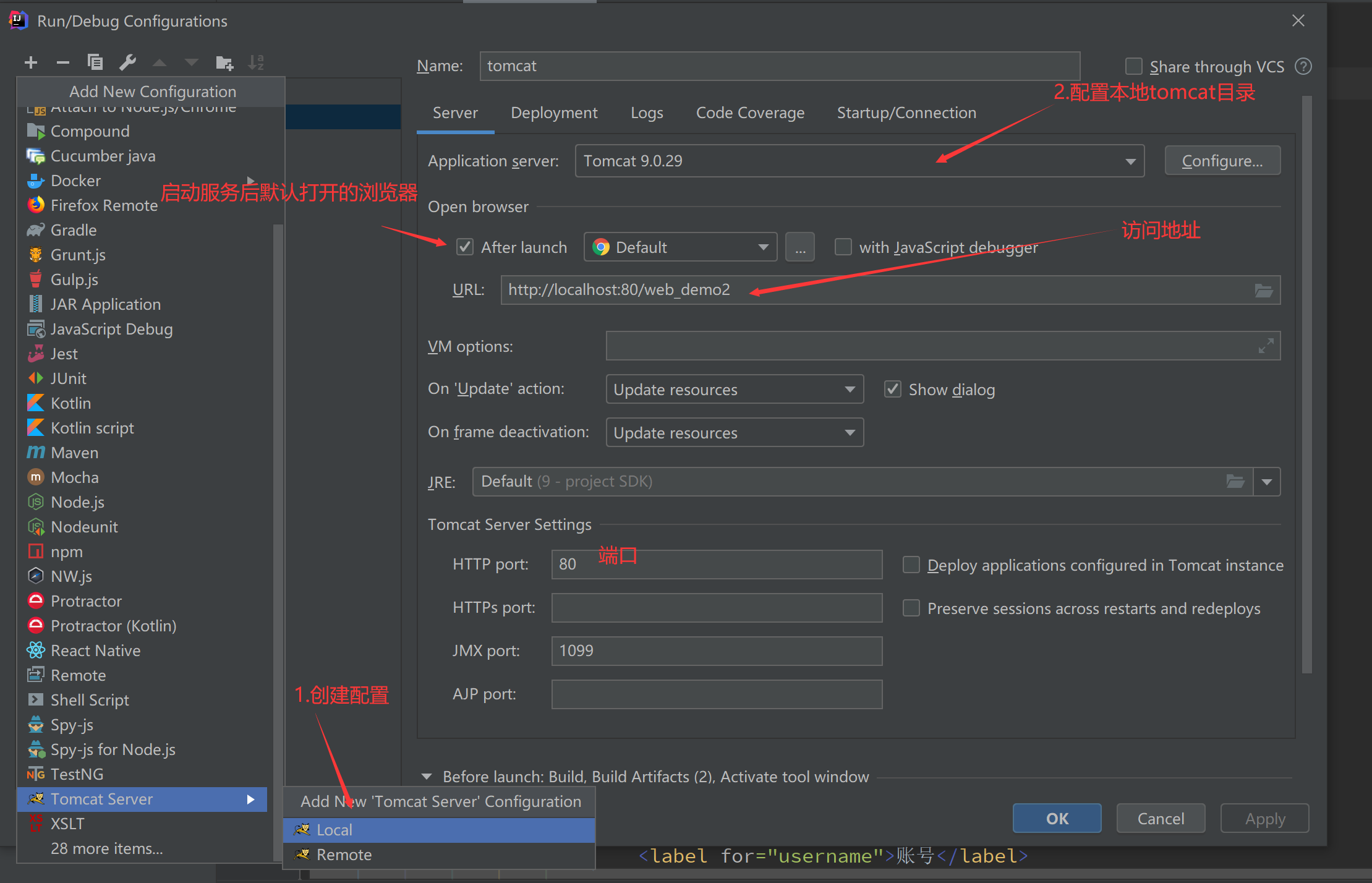Open the On frame deactivation dropdown
The height and width of the screenshot is (883, 1372).
(x=735, y=432)
